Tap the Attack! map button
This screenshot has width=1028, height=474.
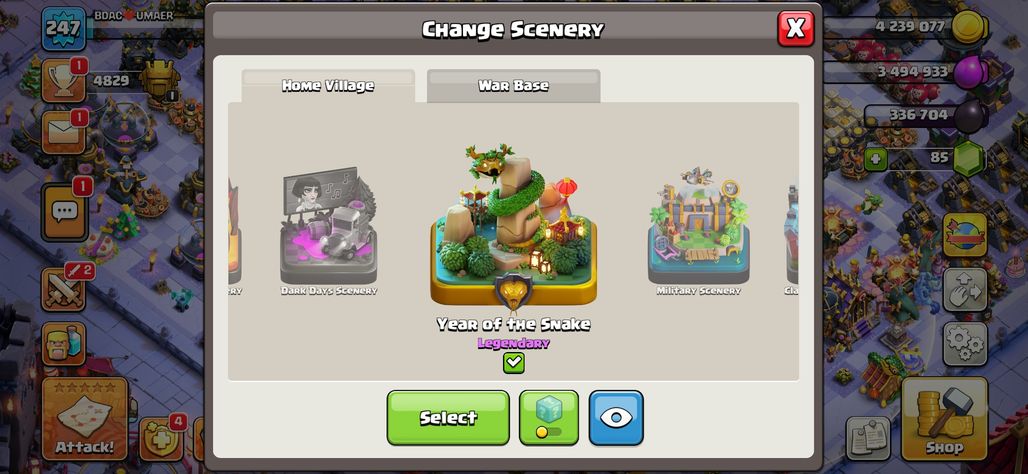[85, 419]
